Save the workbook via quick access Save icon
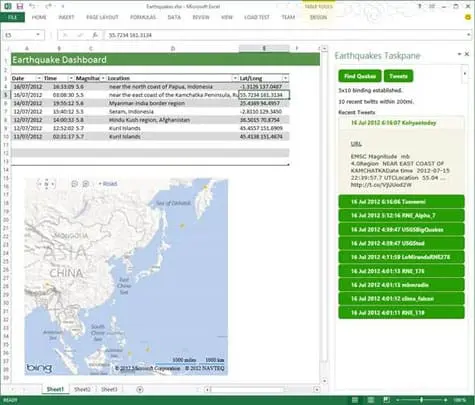The width and height of the screenshot is (475, 405). (20, 6)
